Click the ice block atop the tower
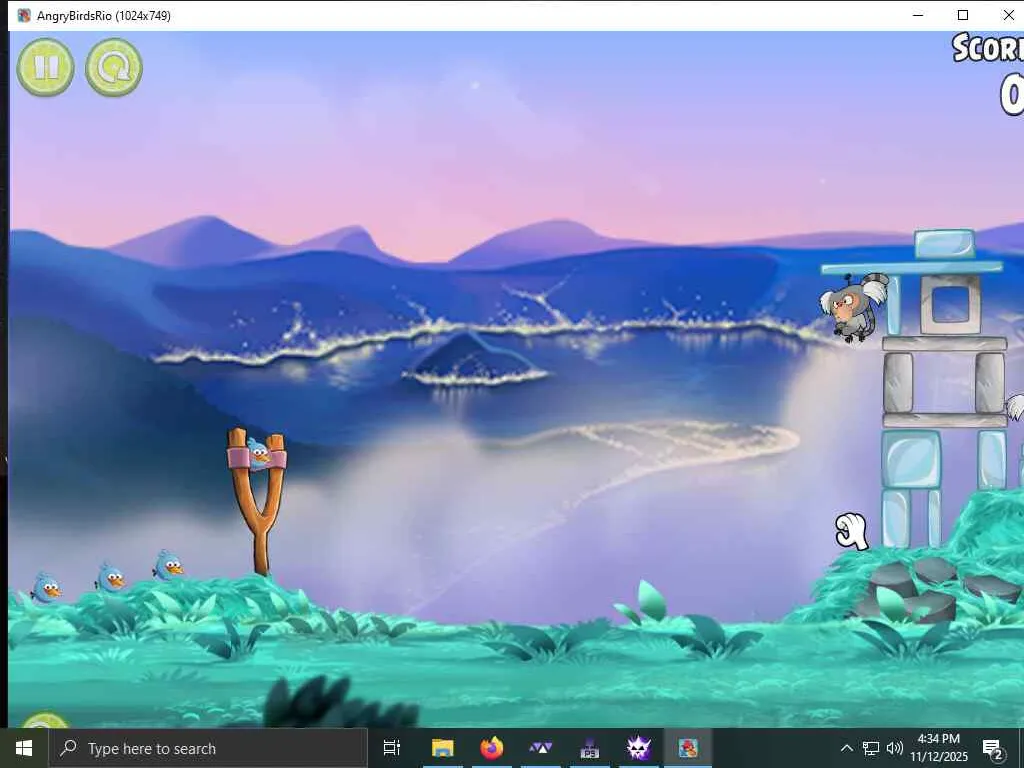The width and height of the screenshot is (1024, 768). tap(944, 244)
